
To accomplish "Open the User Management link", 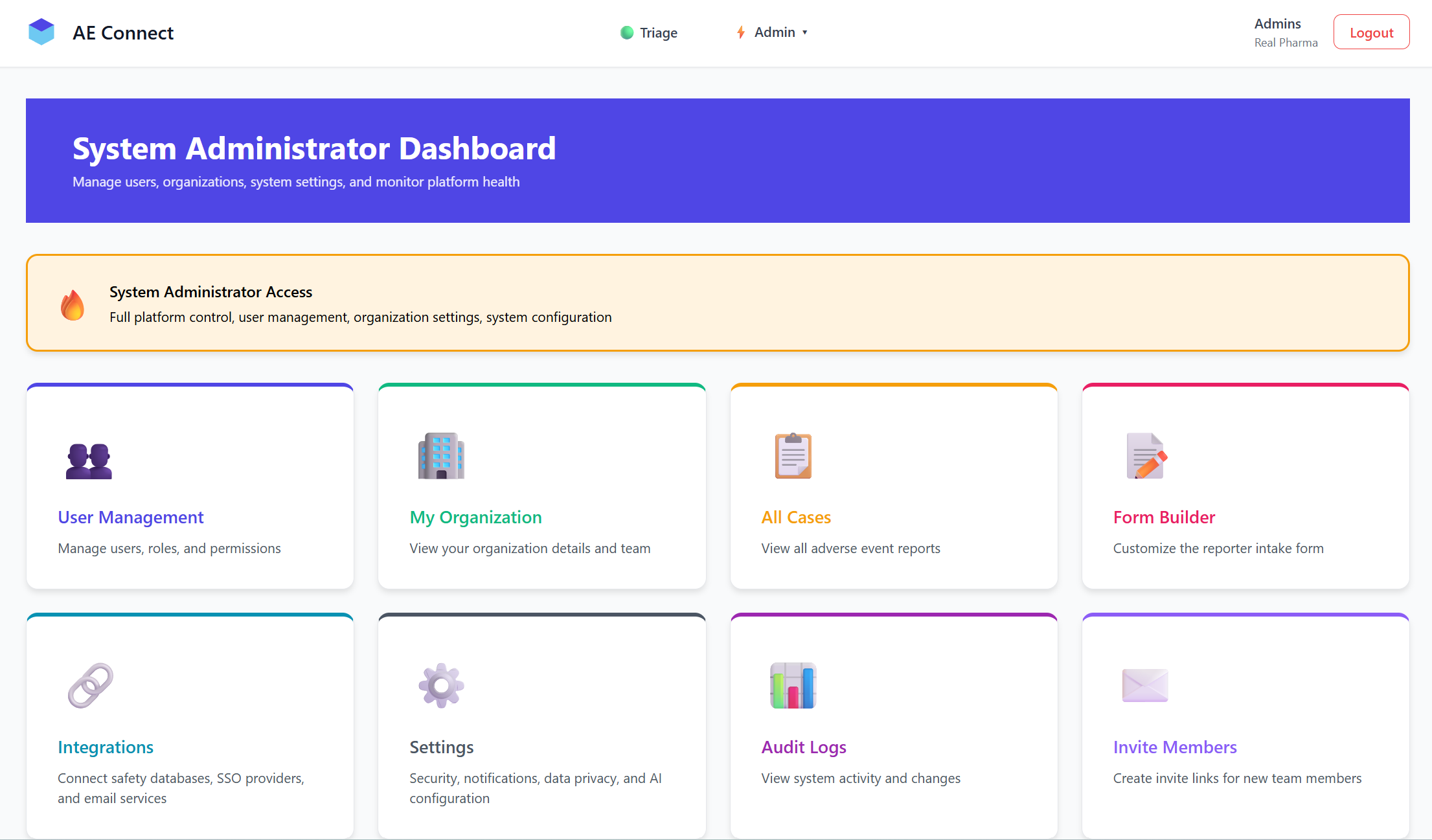I will point(131,517).
